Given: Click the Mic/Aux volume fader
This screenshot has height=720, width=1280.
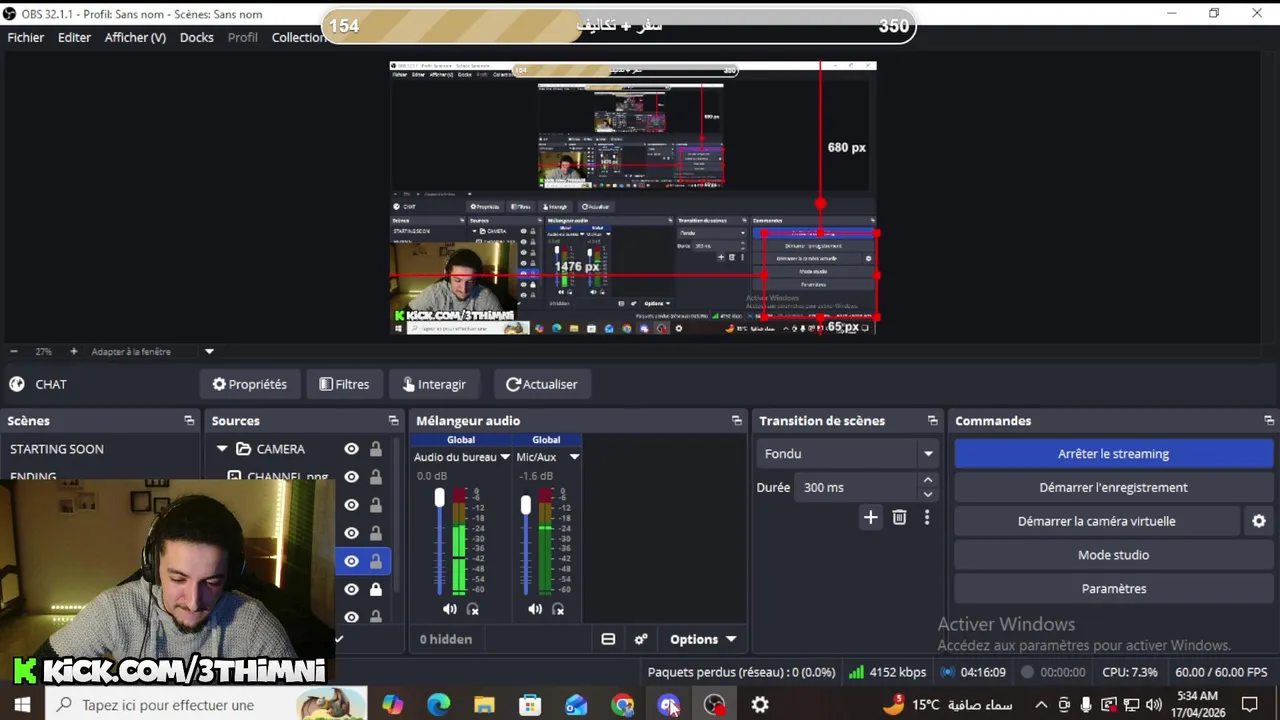Looking at the screenshot, I should (526, 506).
